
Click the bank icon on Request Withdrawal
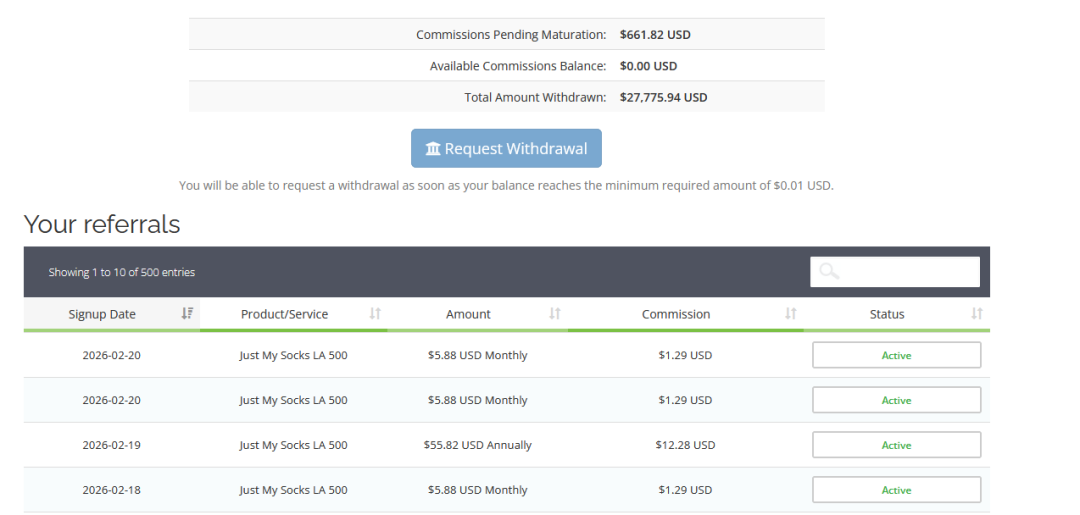433,149
